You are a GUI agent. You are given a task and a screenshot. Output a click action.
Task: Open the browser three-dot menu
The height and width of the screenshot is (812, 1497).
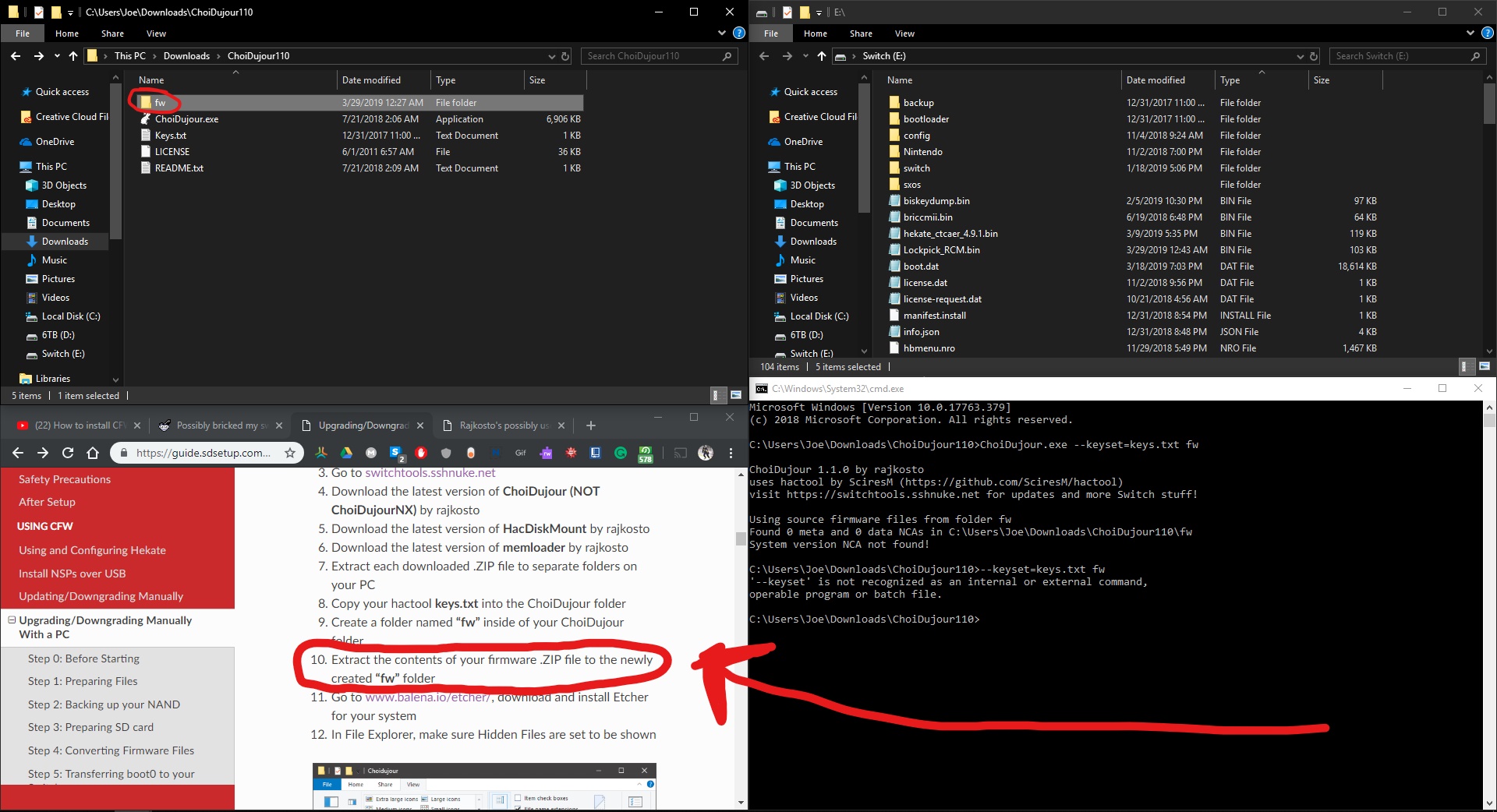point(731,453)
